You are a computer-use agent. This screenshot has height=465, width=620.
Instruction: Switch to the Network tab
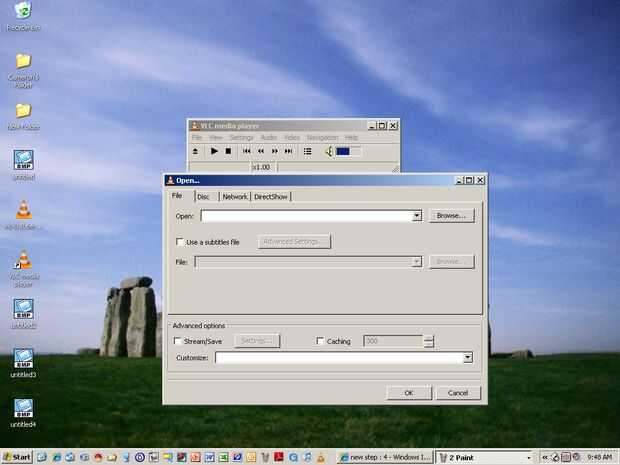[235, 197]
